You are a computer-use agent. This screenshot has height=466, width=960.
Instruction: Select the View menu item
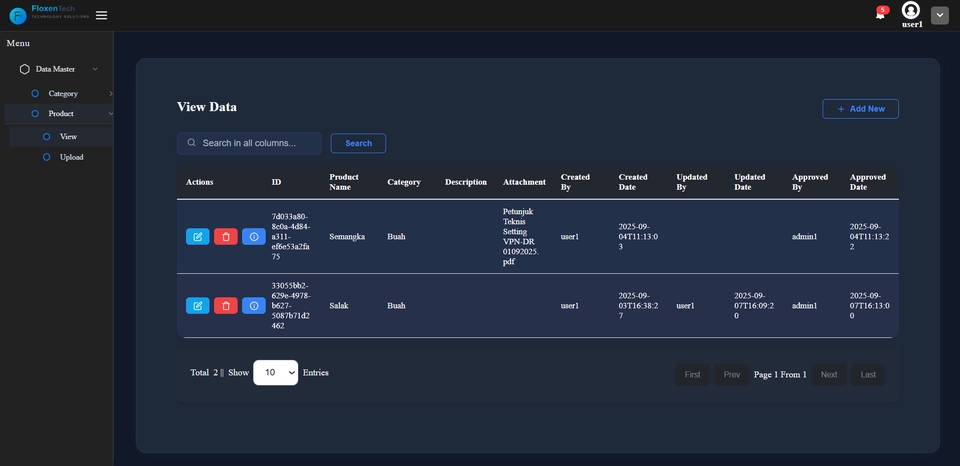[68, 136]
